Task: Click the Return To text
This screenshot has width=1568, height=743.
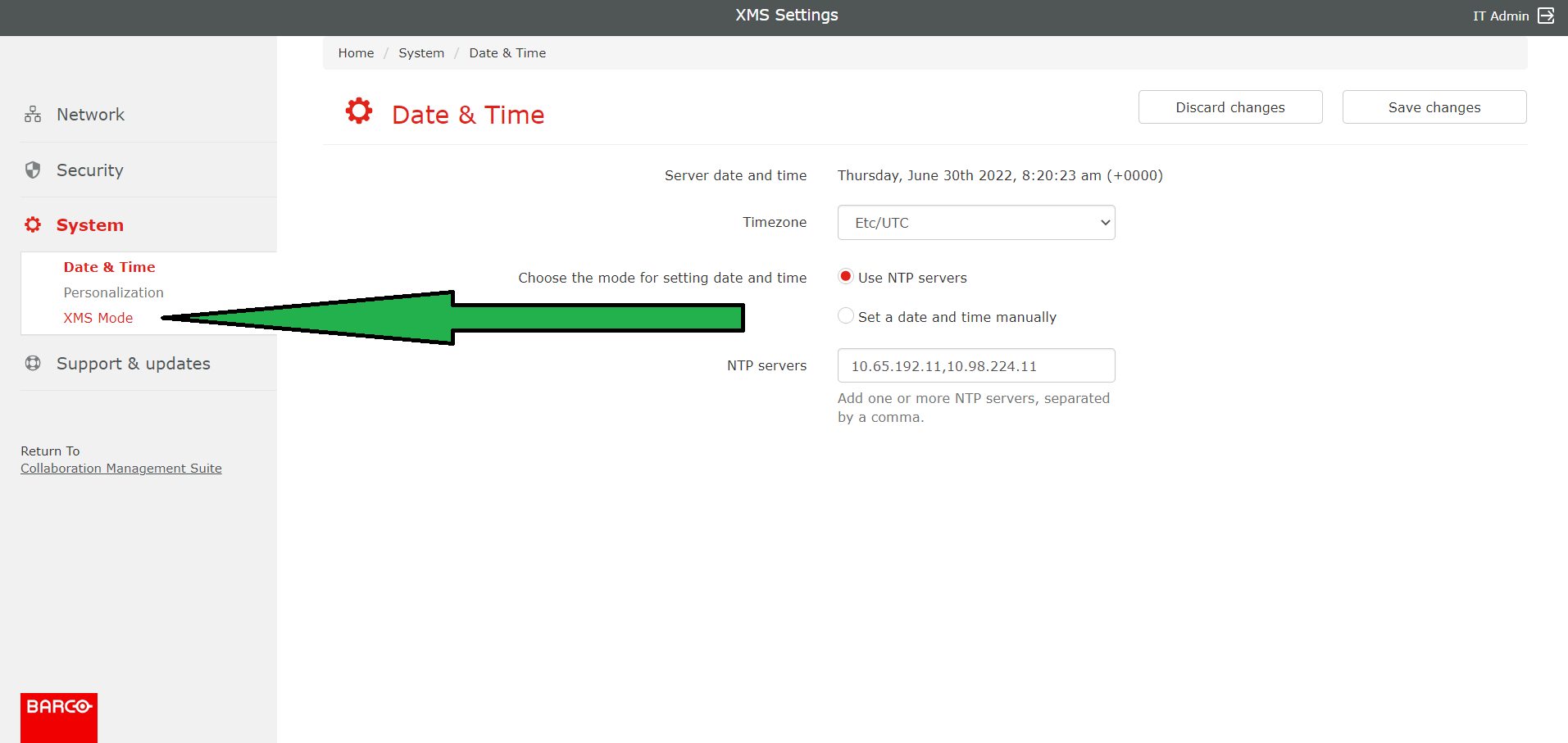Action: (x=50, y=451)
